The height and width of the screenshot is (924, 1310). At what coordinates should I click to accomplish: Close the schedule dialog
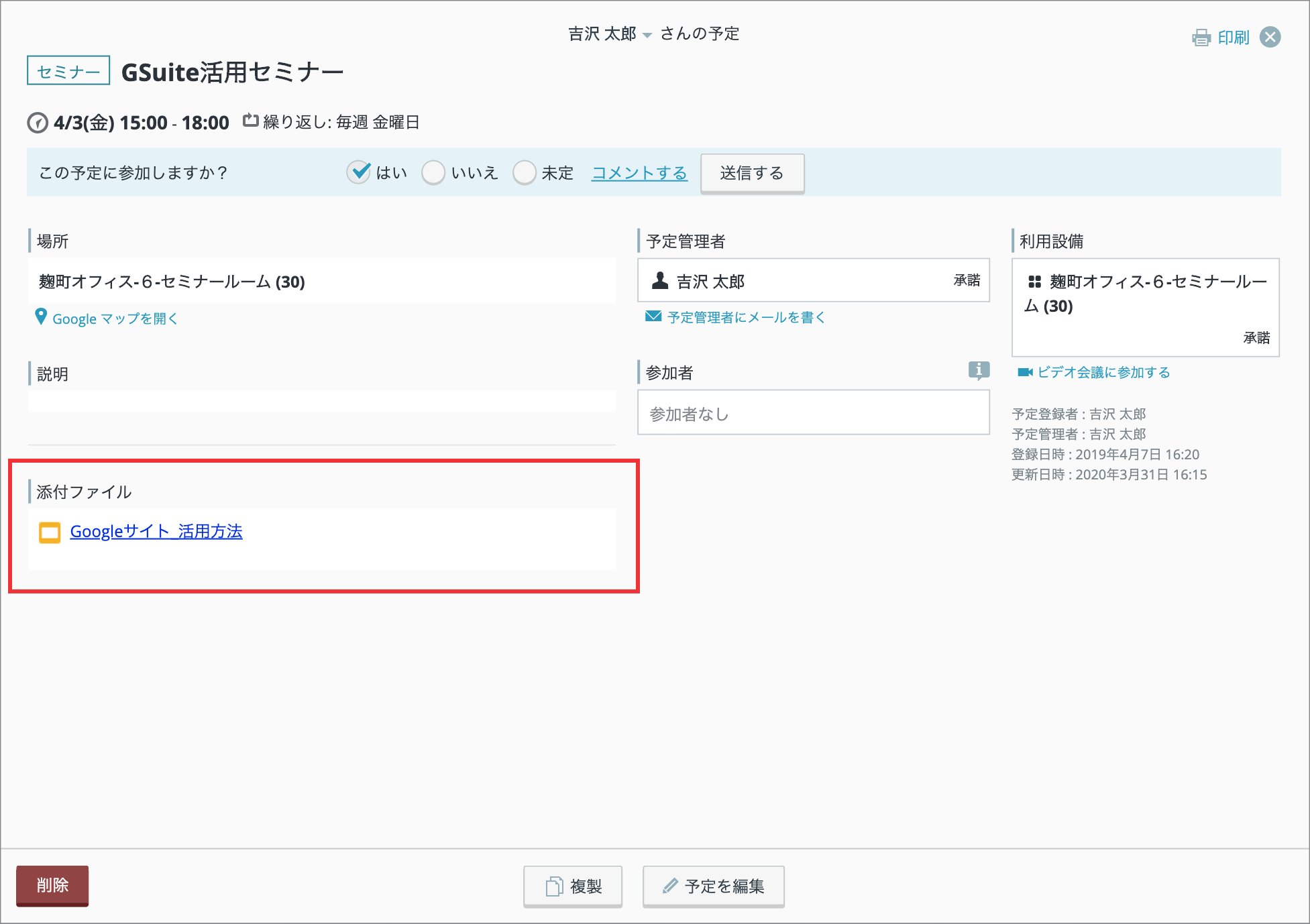pos(1270,37)
